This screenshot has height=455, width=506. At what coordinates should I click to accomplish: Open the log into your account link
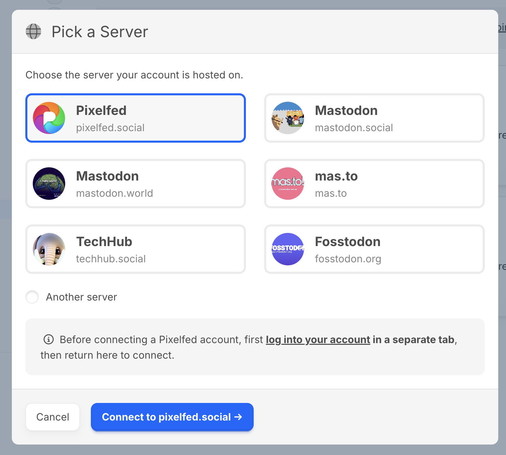[x=318, y=339]
